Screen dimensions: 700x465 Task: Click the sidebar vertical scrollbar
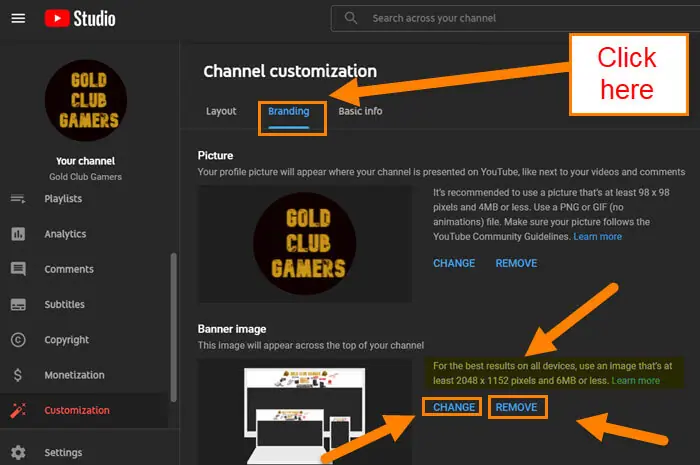(174, 327)
